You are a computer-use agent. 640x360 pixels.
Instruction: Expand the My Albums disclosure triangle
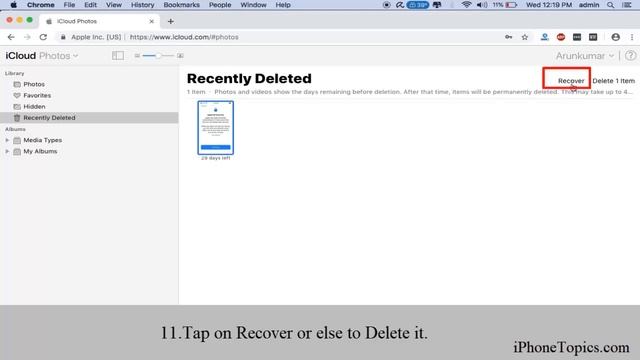(x=7, y=151)
